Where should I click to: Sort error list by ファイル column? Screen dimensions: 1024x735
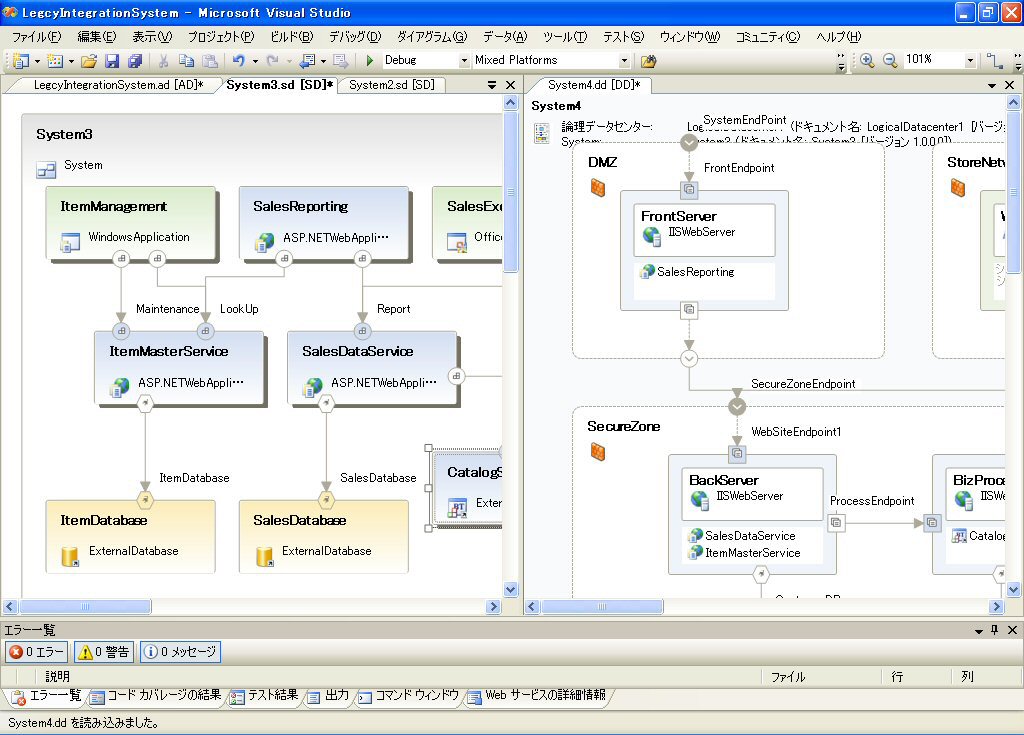pyautogui.click(x=821, y=676)
